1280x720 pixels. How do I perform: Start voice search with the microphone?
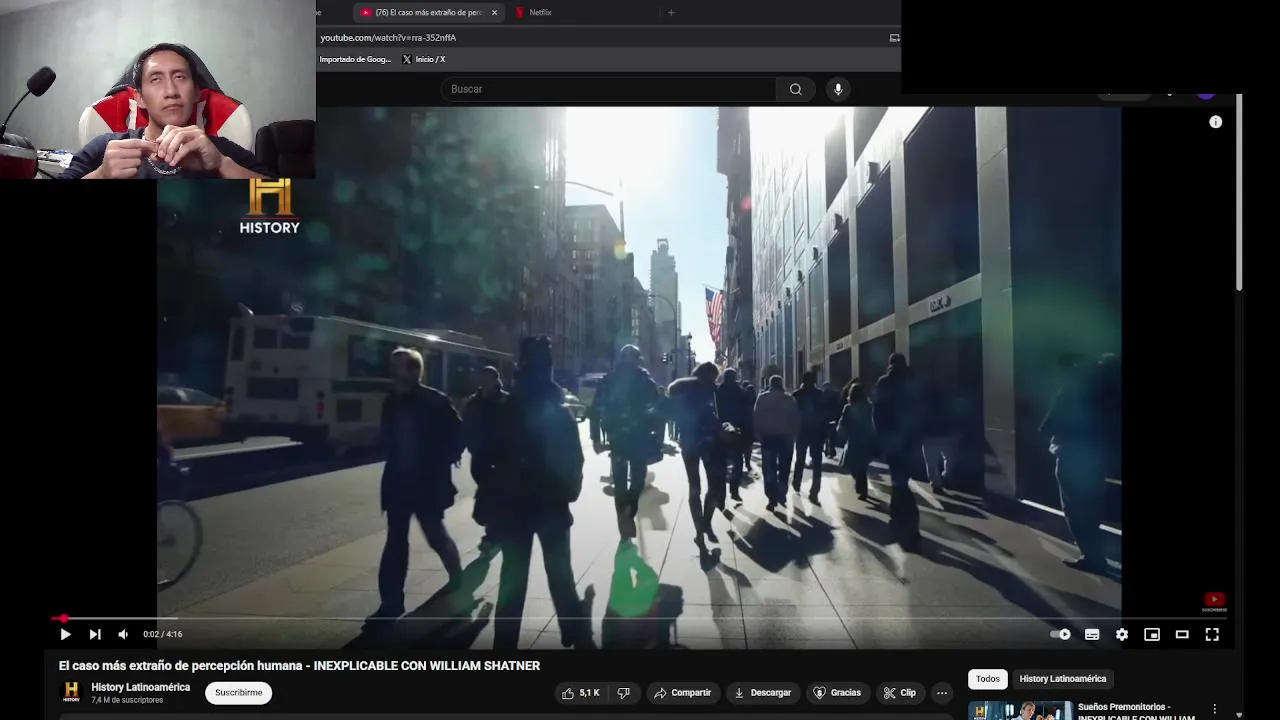click(x=838, y=89)
